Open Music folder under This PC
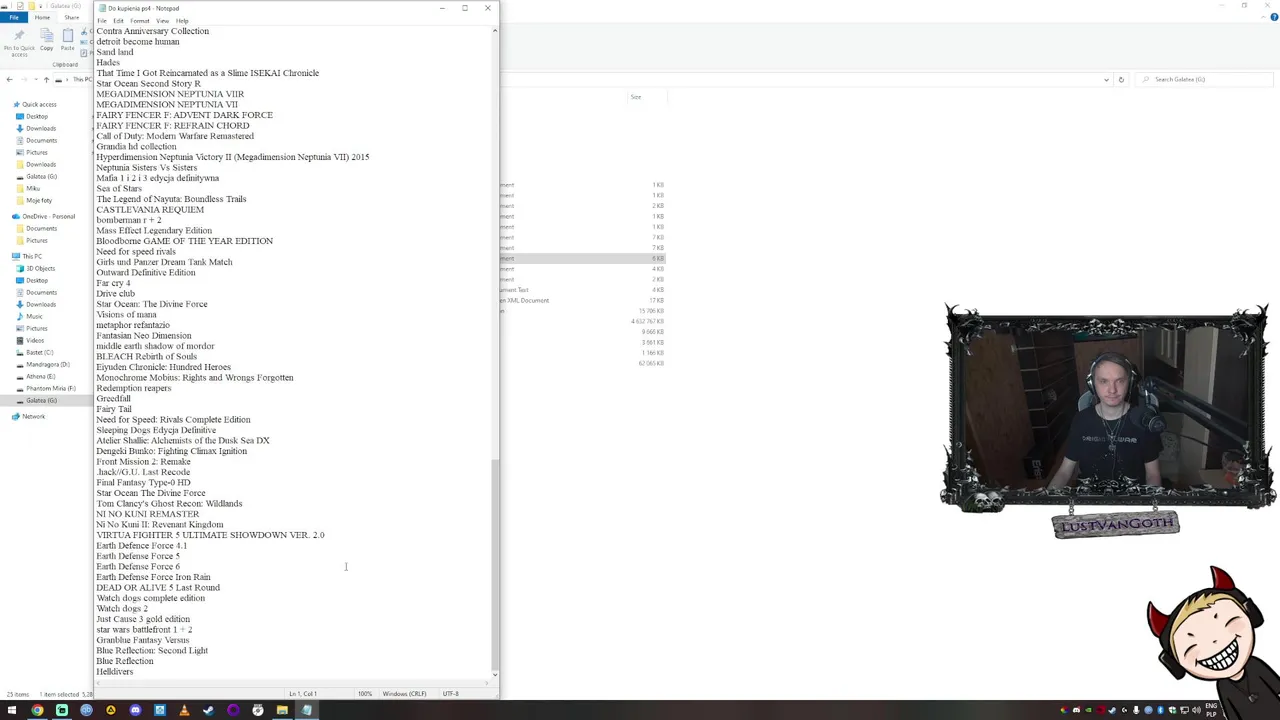This screenshot has width=1280, height=720. pyautogui.click(x=34, y=316)
